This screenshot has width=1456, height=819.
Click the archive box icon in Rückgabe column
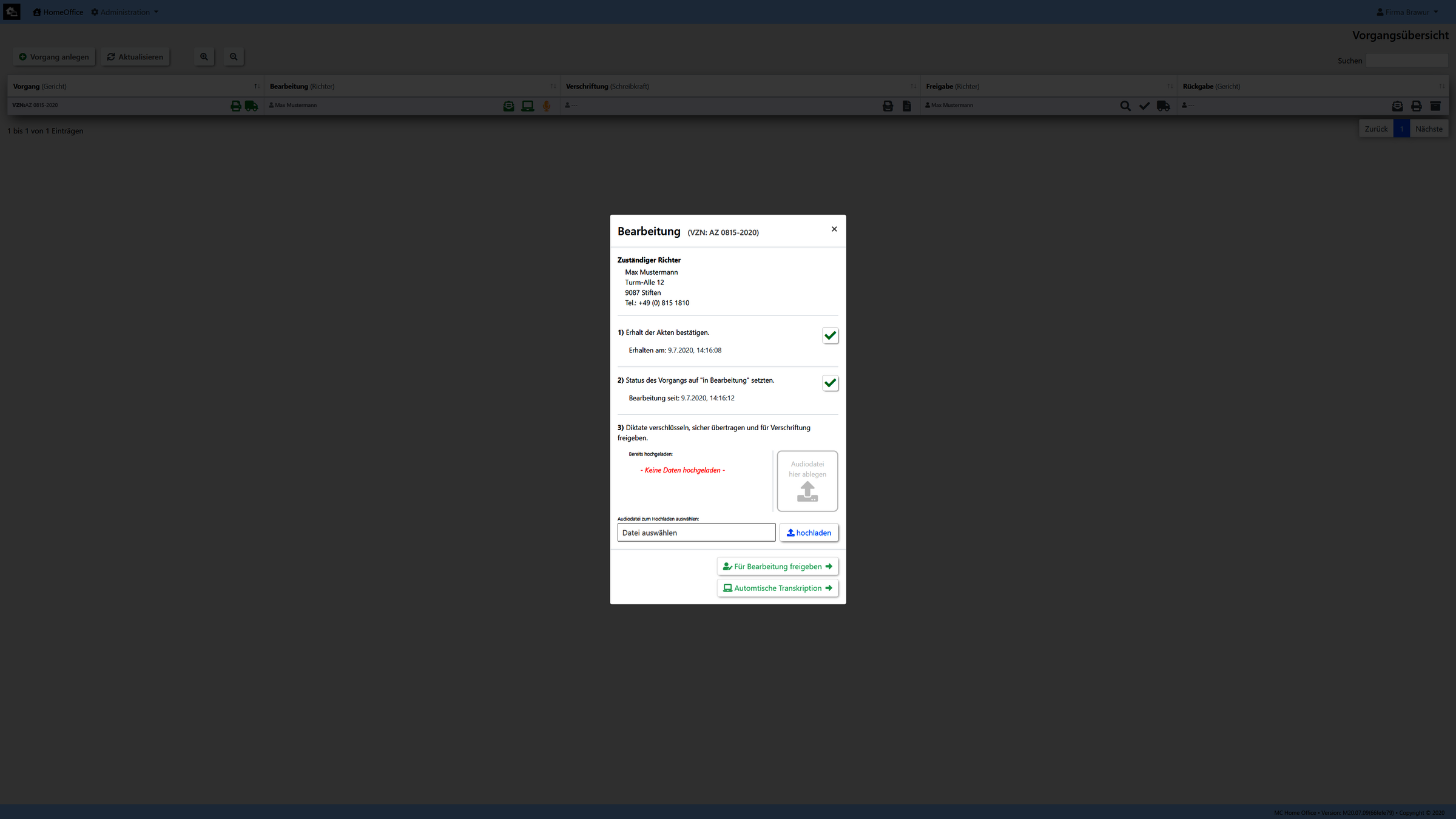tap(1435, 106)
